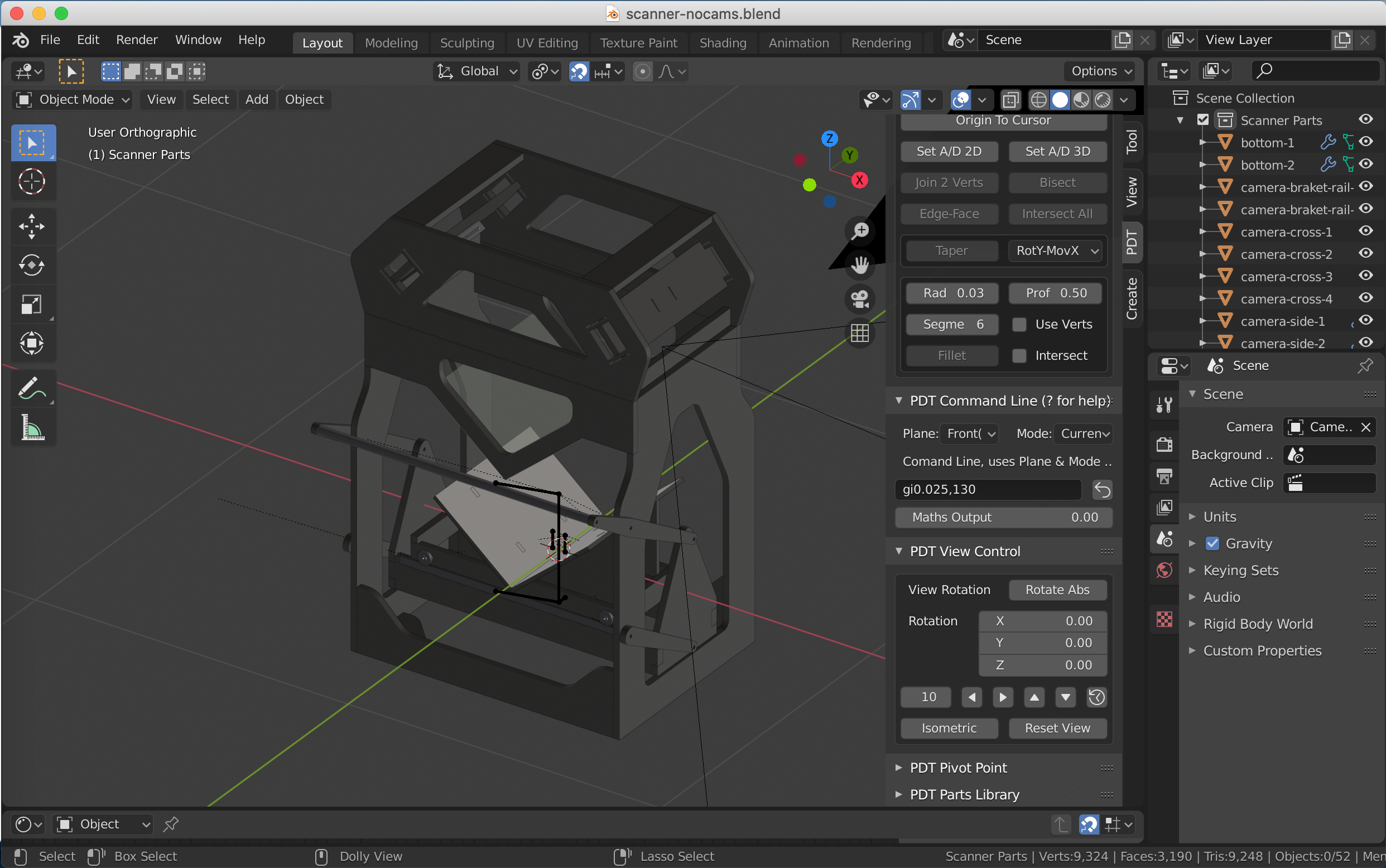The width and height of the screenshot is (1386, 868).
Task: Open World properties tab icon
Action: pos(1164,570)
